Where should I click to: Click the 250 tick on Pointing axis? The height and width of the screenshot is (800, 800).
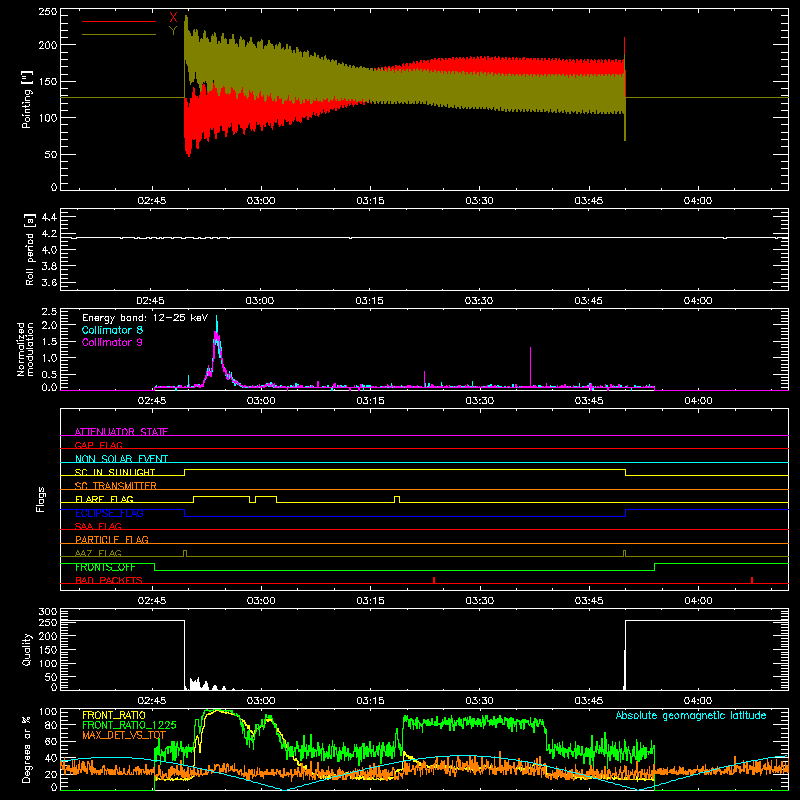48,12
